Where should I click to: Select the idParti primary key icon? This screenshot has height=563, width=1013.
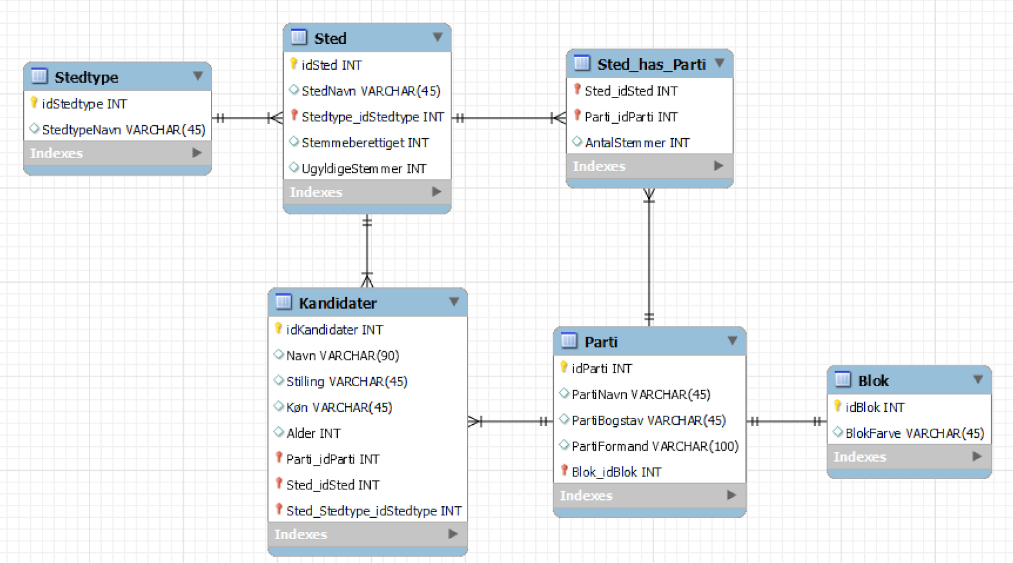pos(564,367)
